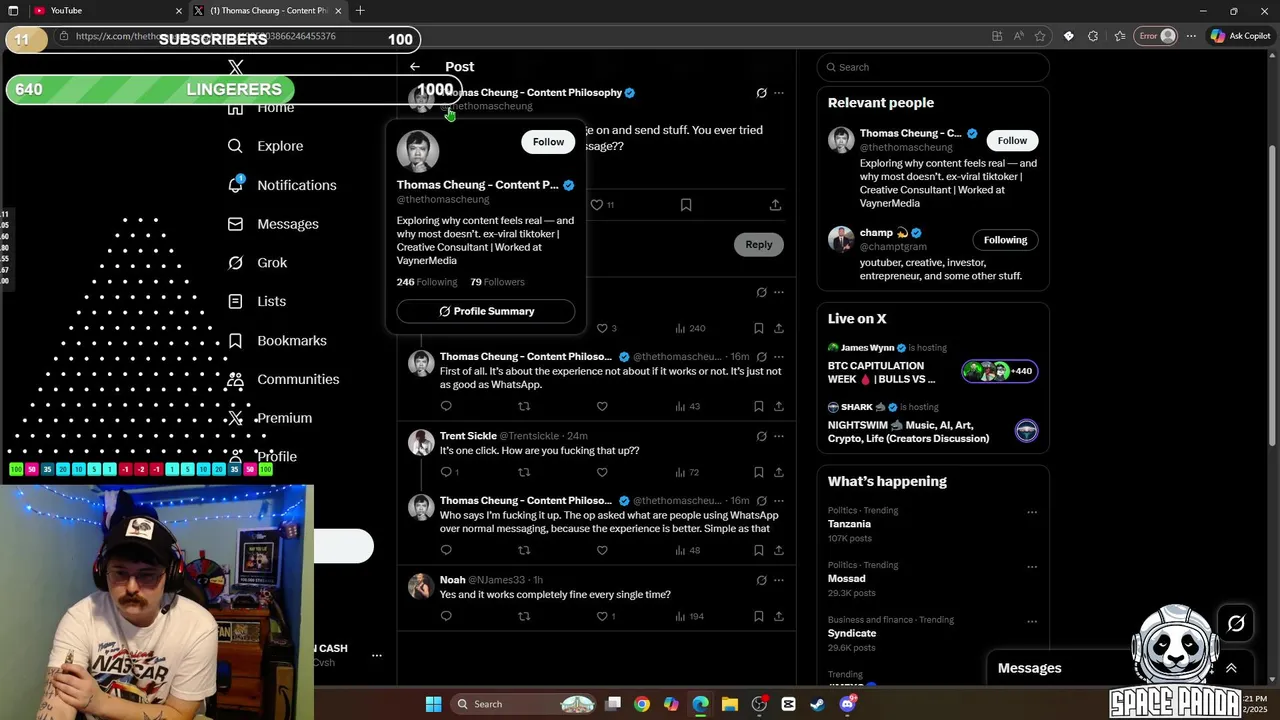Image resolution: width=1280 pixels, height=720 pixels.
Task: Click the Reply button
Action: coord(759,244)
